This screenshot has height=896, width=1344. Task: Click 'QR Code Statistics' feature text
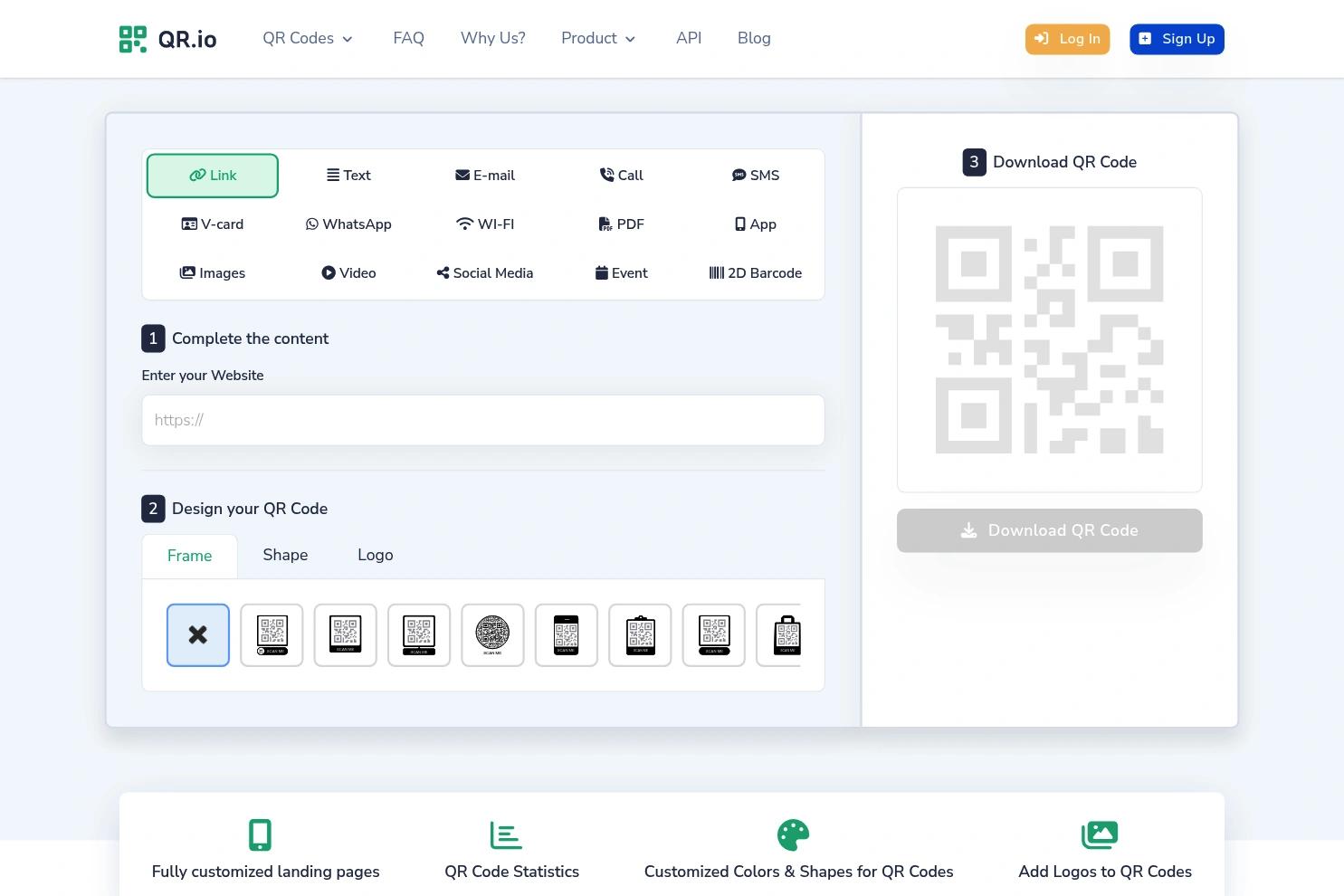click(x=512, y=872)
